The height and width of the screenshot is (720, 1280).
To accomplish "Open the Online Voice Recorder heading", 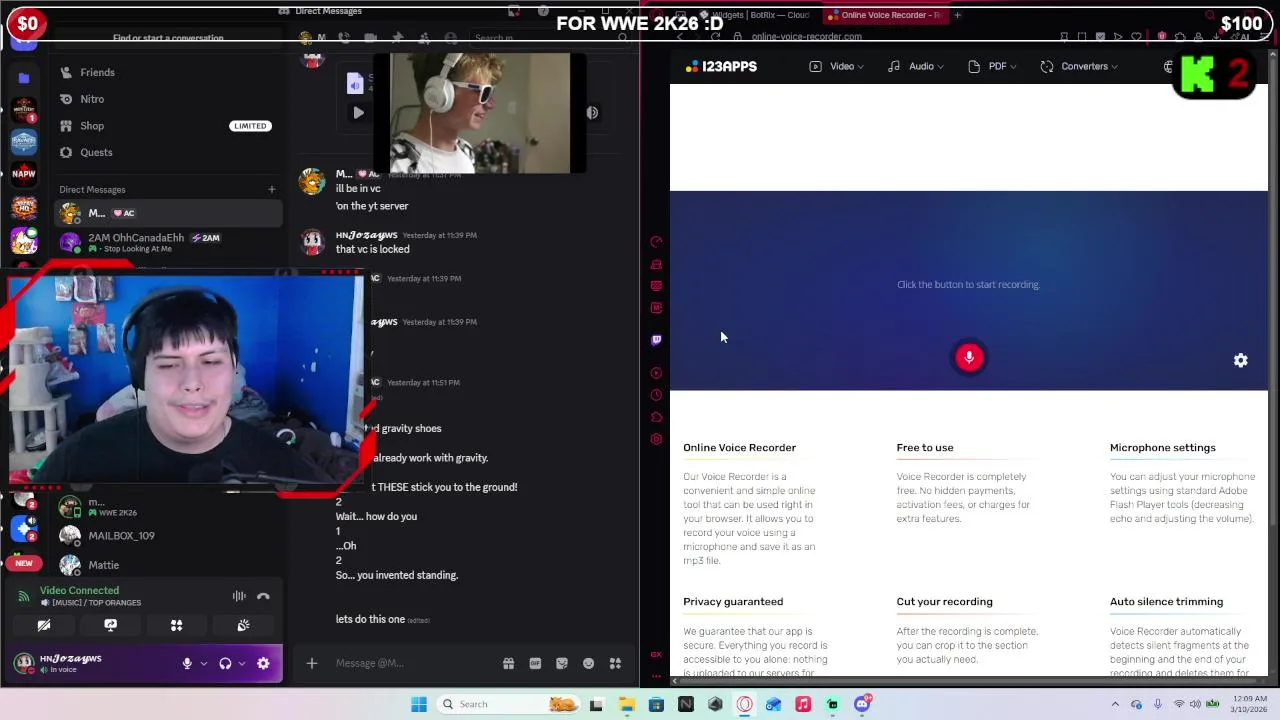I will (739, 447).
